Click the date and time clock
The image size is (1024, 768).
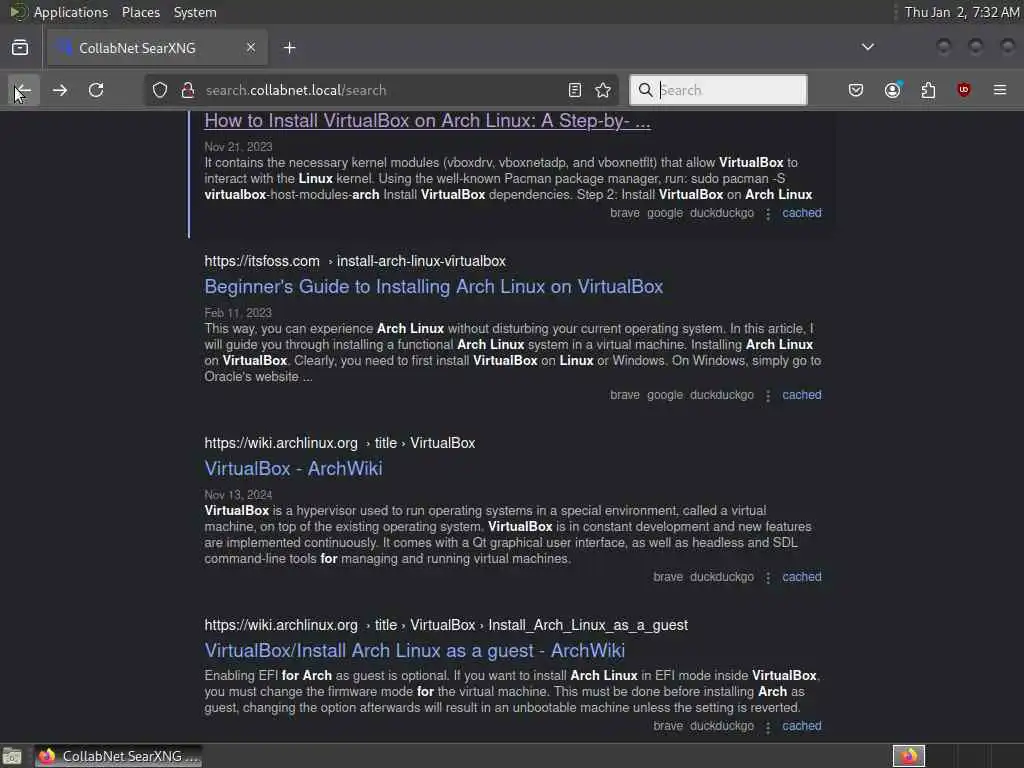(961, 12)
